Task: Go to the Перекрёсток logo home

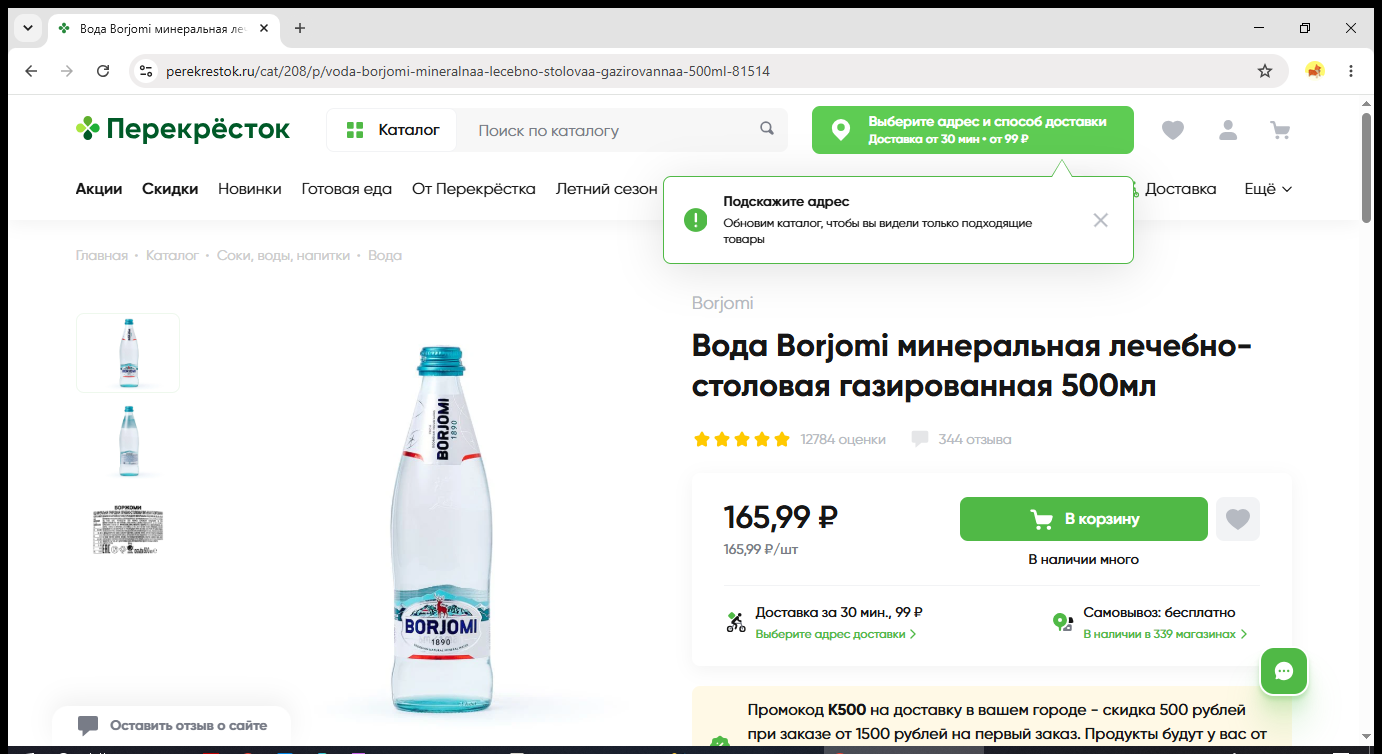Action: 183,129
